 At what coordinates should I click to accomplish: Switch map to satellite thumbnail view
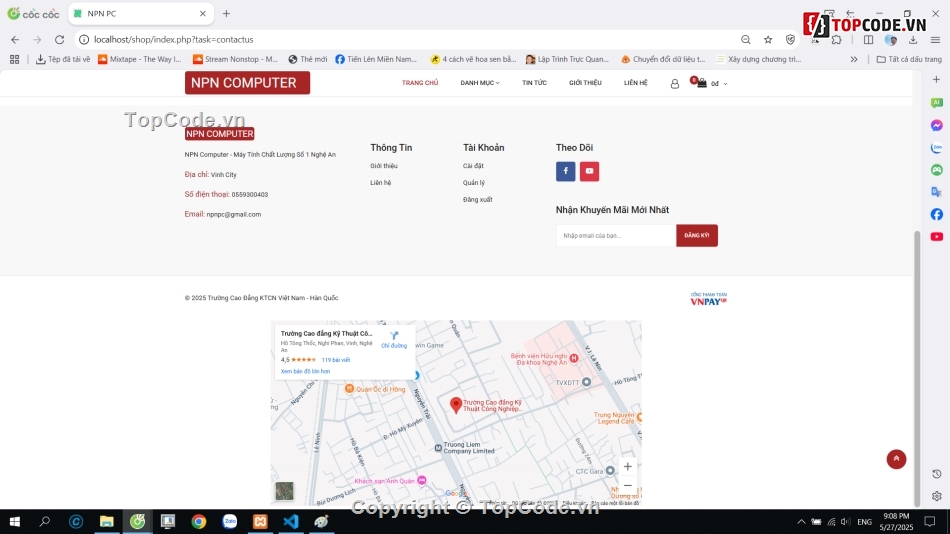[x=284, y=490]
